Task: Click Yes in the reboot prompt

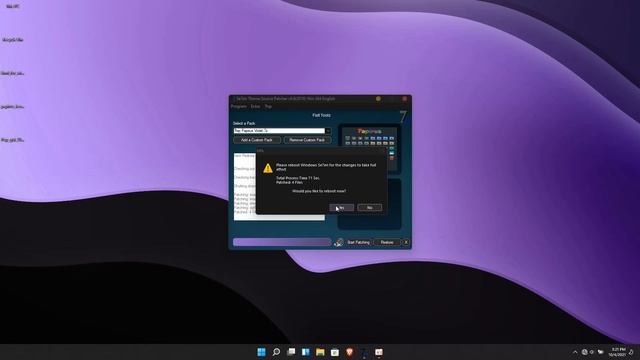Action: (342, 208)
